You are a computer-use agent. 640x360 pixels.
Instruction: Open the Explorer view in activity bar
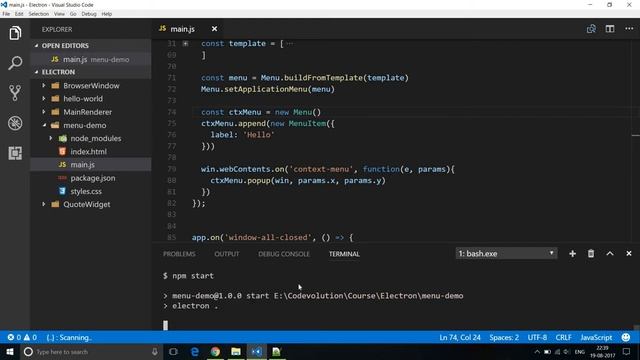pos(15,33)
